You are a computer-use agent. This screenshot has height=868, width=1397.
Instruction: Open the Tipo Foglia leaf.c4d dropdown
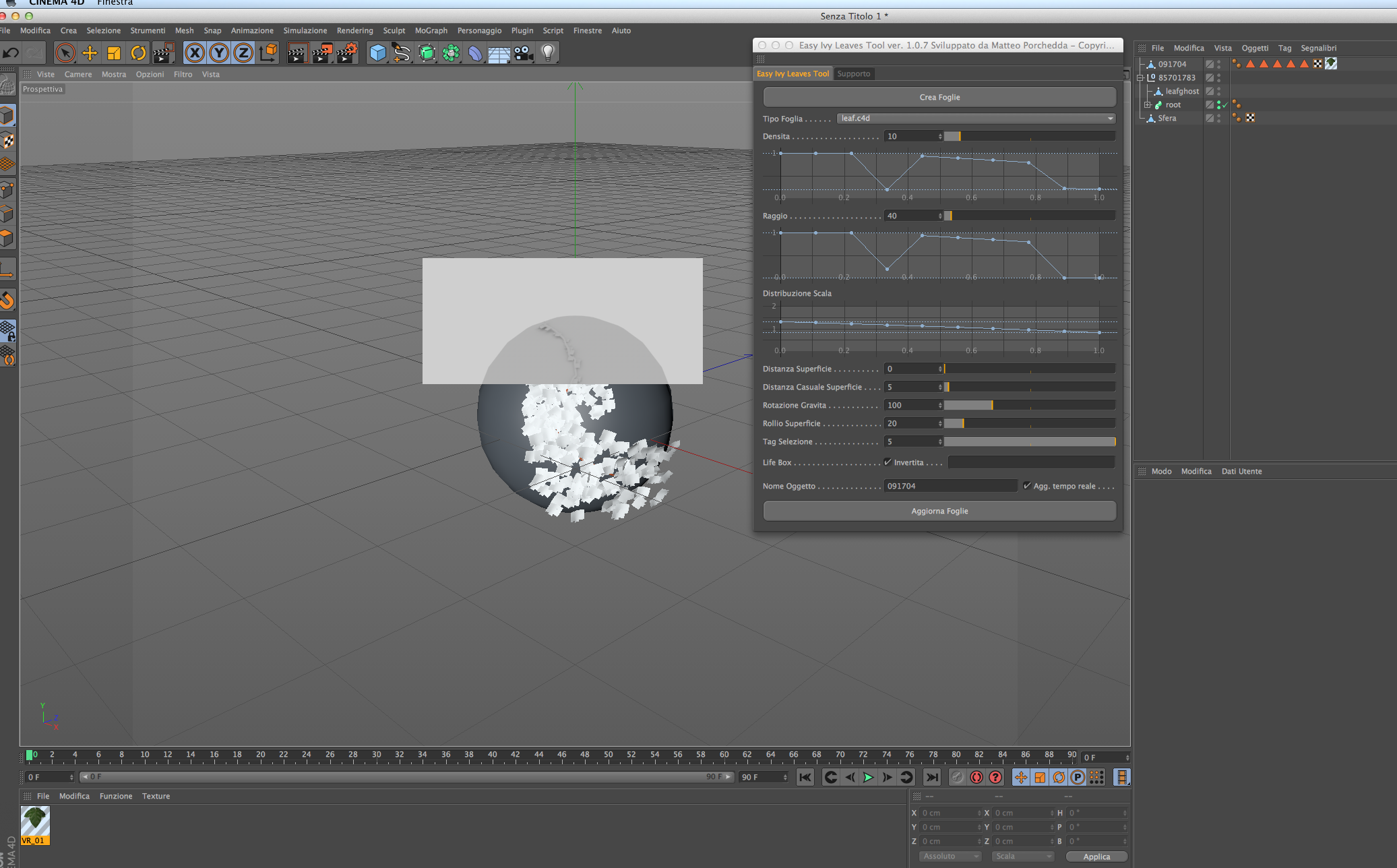pyautogui.click(x=975, y=119)
